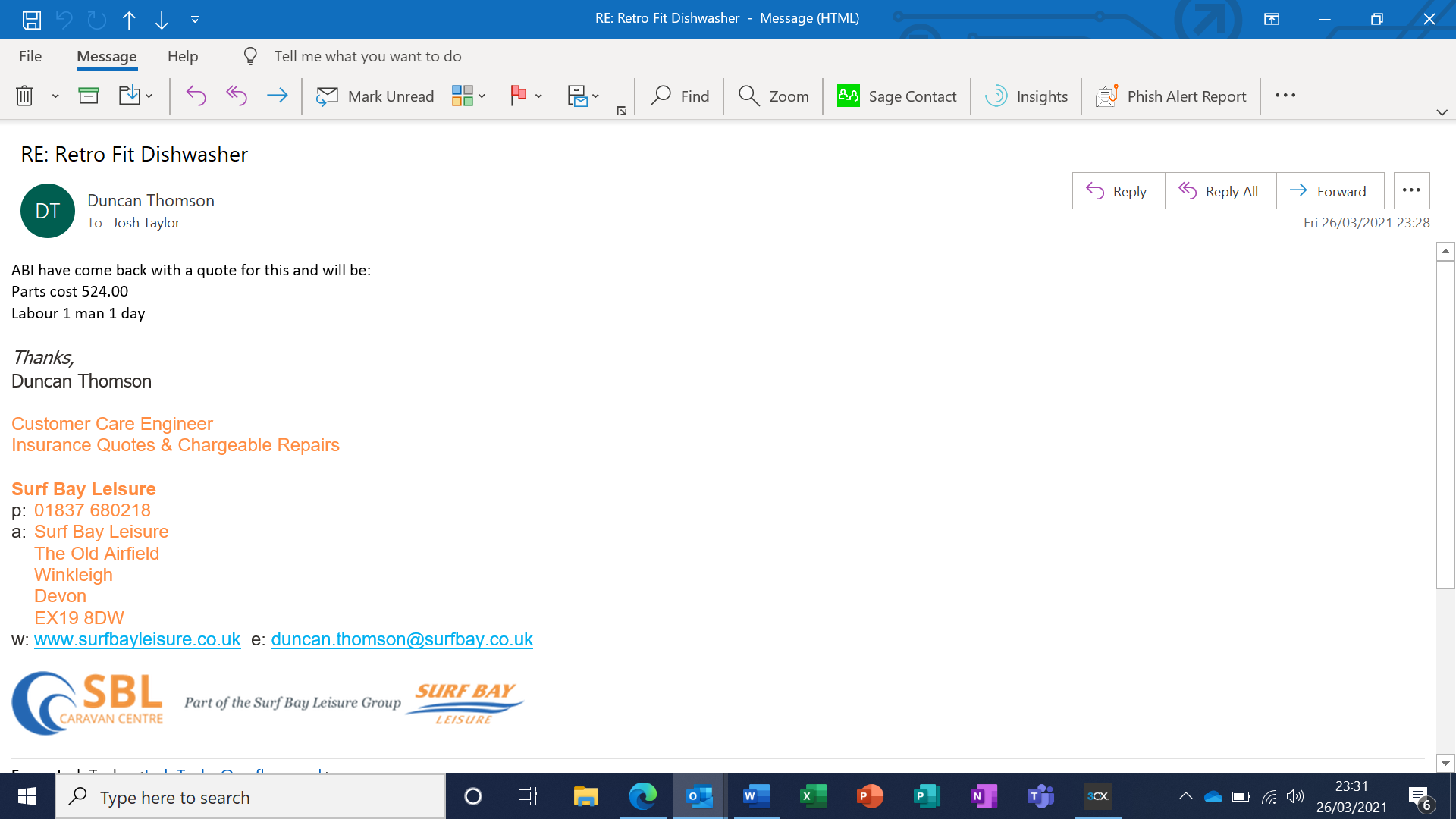Open the Insights add-in
The image size is (1456, 819).
[x=1026, y=96]
